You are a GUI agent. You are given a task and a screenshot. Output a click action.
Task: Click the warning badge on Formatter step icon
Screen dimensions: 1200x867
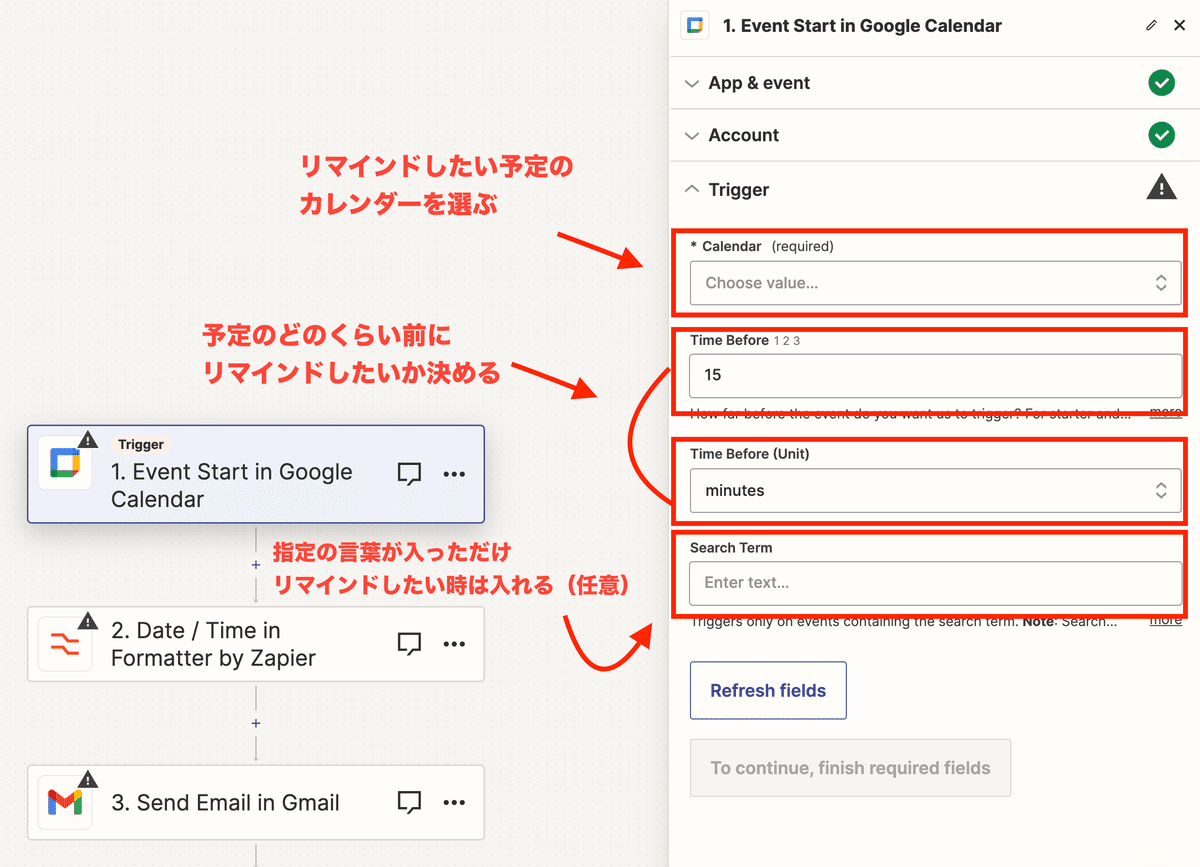[x=88, y=620]
